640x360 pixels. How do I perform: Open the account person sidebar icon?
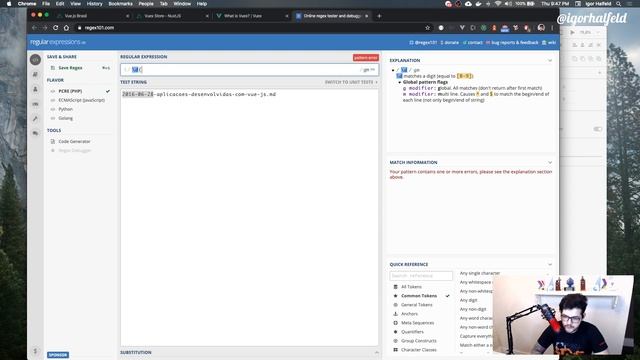coord(36,89)
